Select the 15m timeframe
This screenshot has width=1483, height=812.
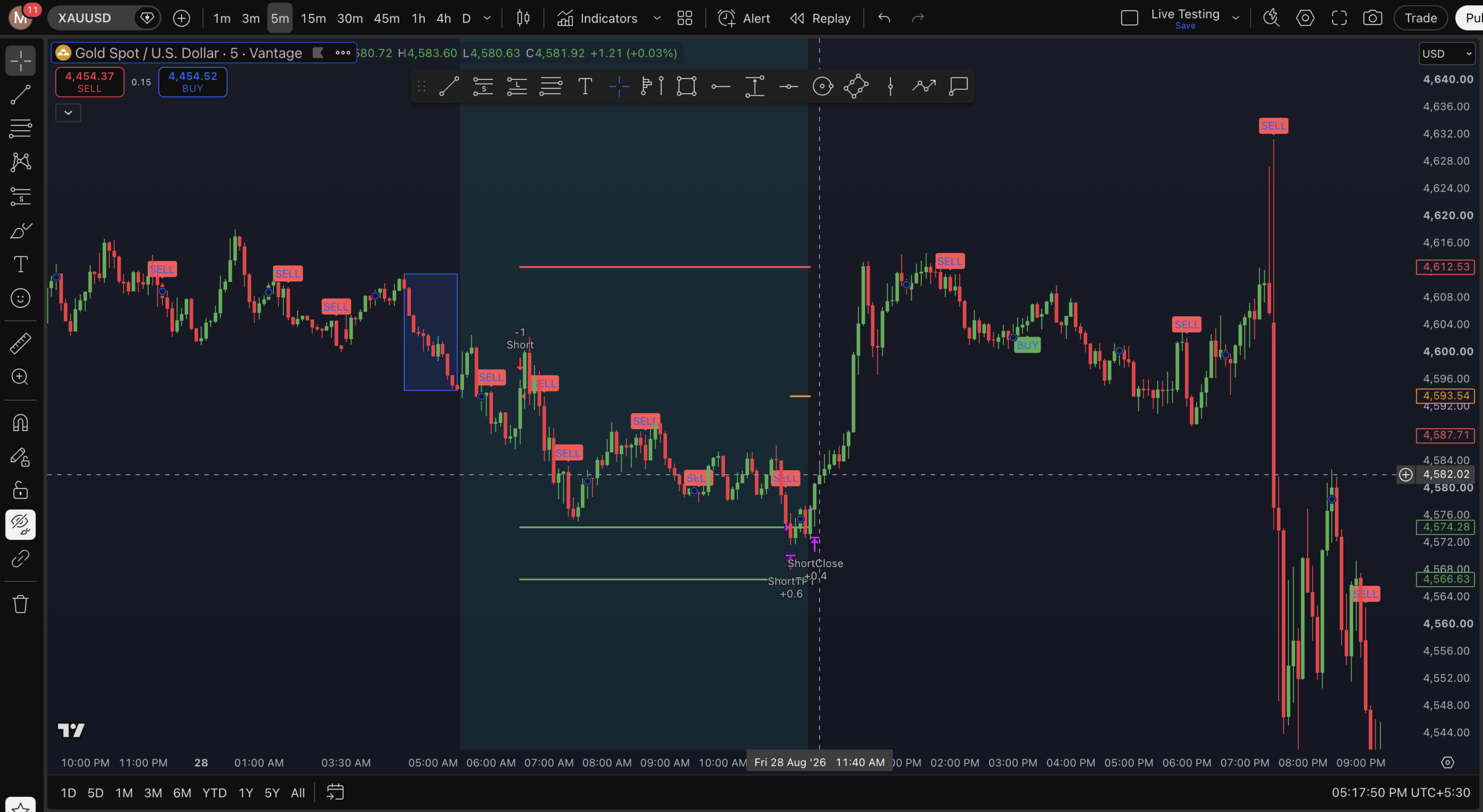pyautogui.click(x=313, y=18)
